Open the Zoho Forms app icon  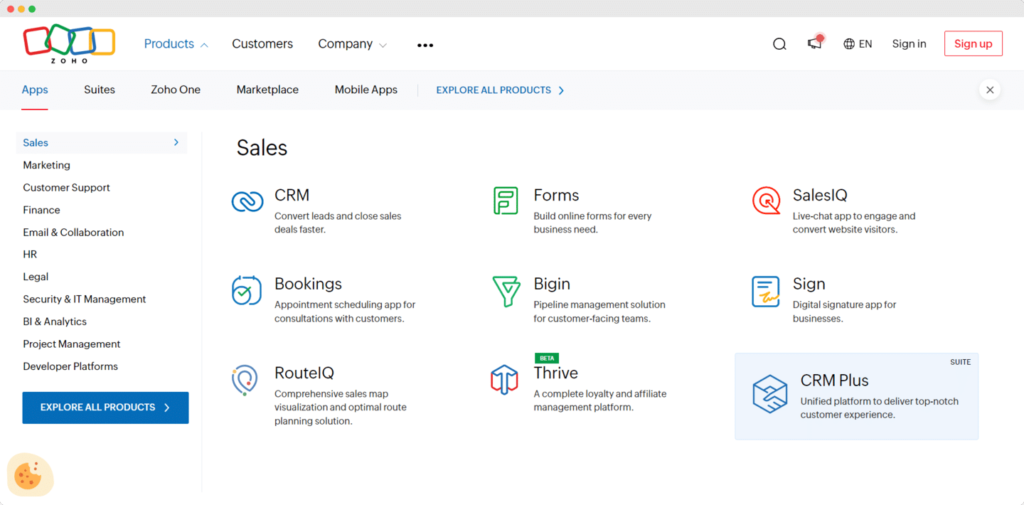click(x=506, y=201)
